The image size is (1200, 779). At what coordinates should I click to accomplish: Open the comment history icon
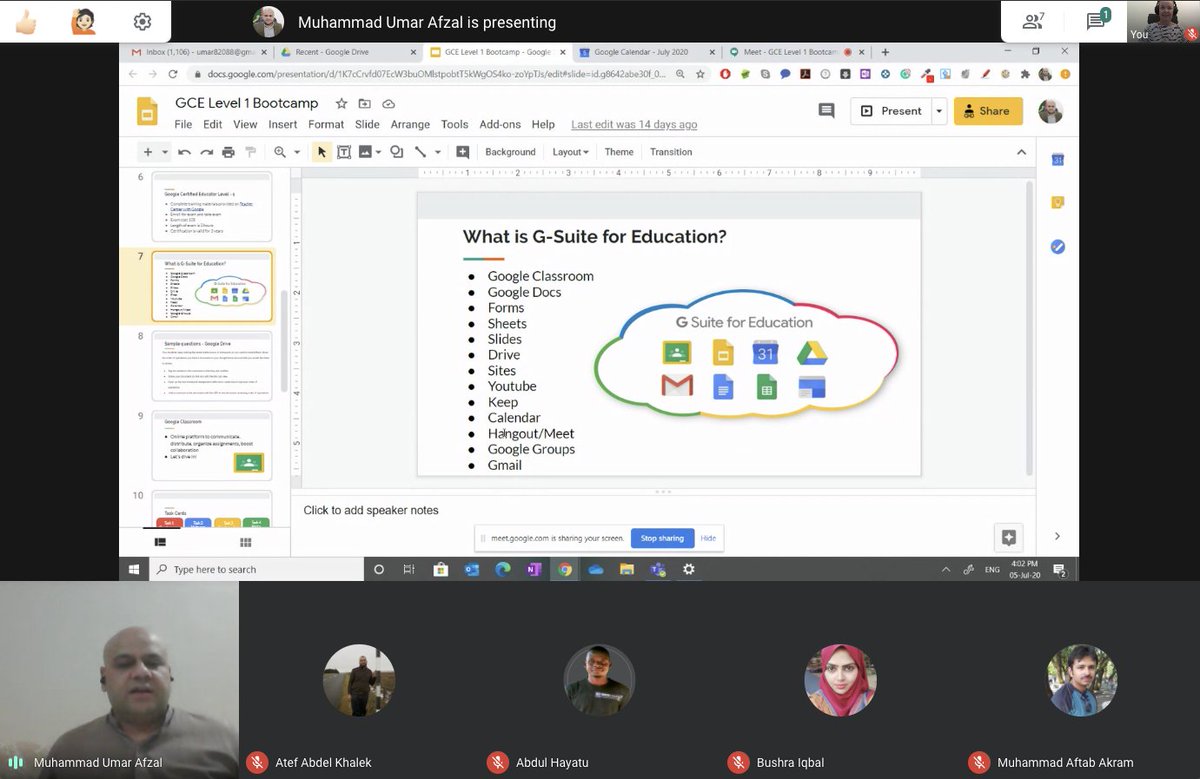click(x=826, y=111)
